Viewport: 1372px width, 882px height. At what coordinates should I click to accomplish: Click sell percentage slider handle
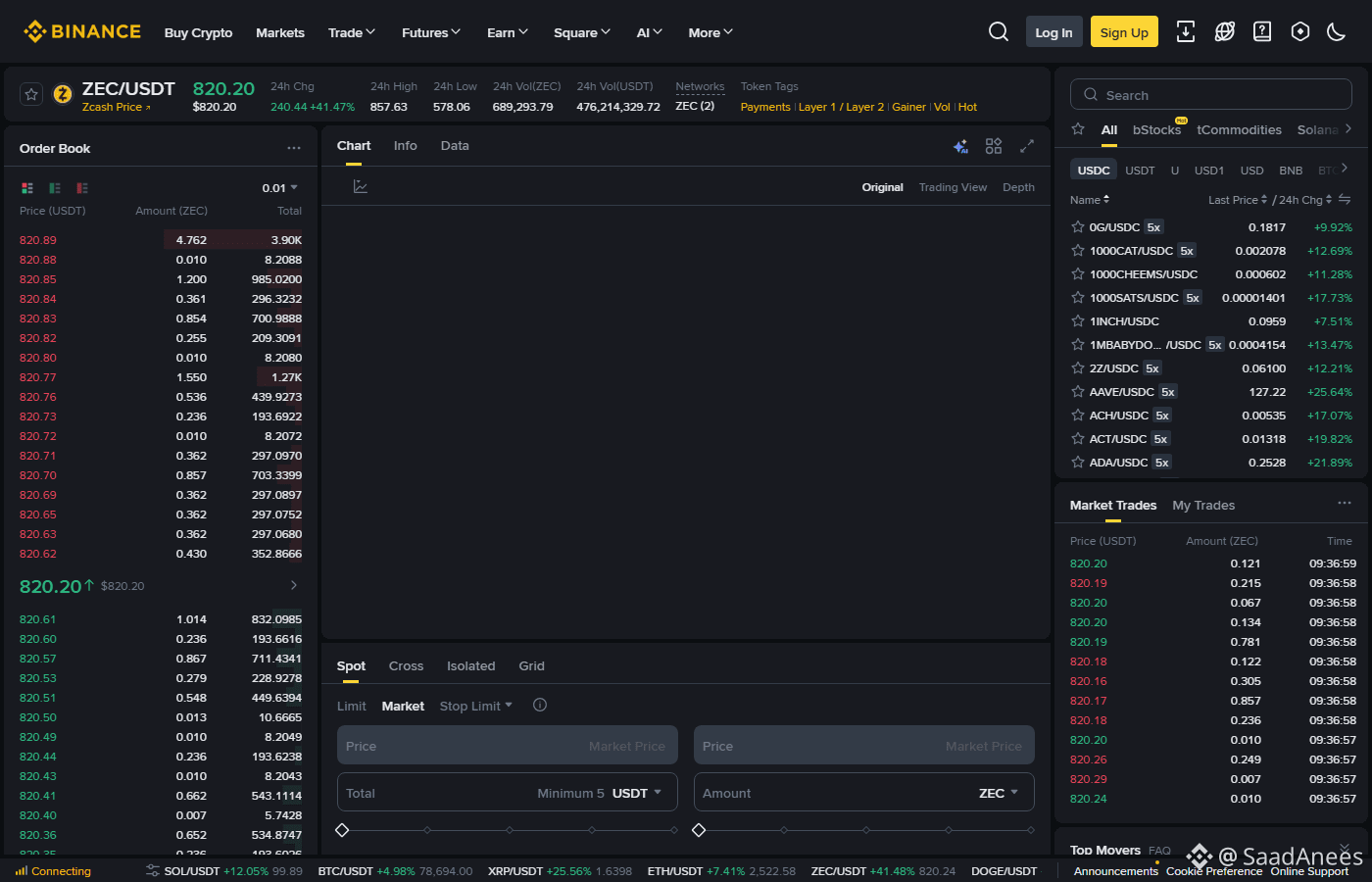699,830
